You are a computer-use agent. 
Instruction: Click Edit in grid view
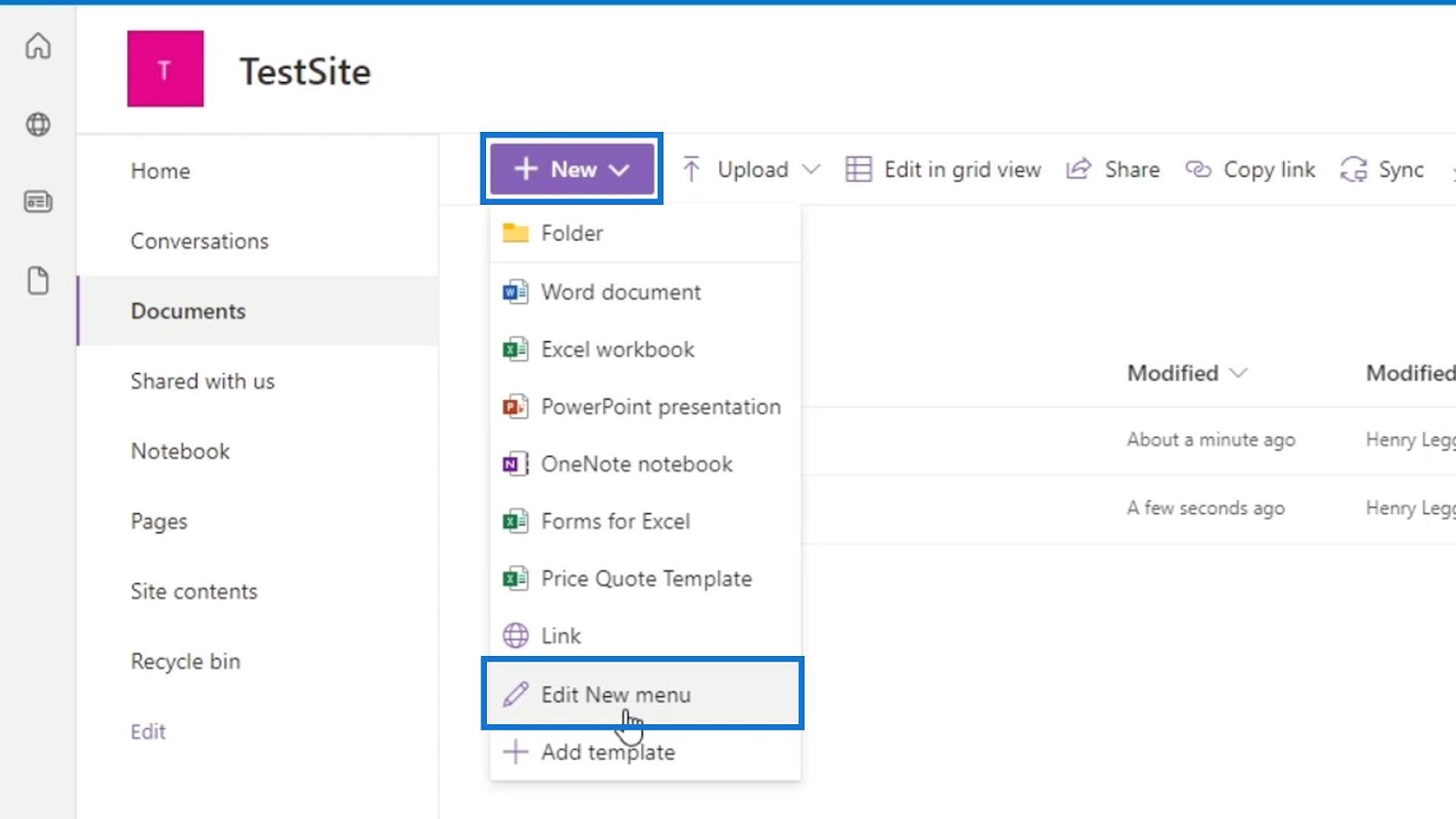[x=944, y=169]
